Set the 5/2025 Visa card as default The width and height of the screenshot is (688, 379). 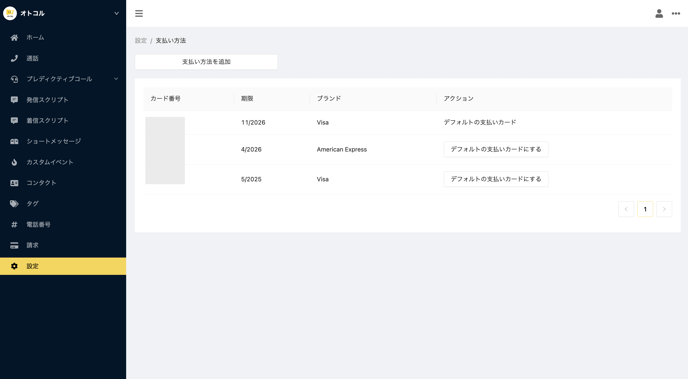tap(496, 179)
